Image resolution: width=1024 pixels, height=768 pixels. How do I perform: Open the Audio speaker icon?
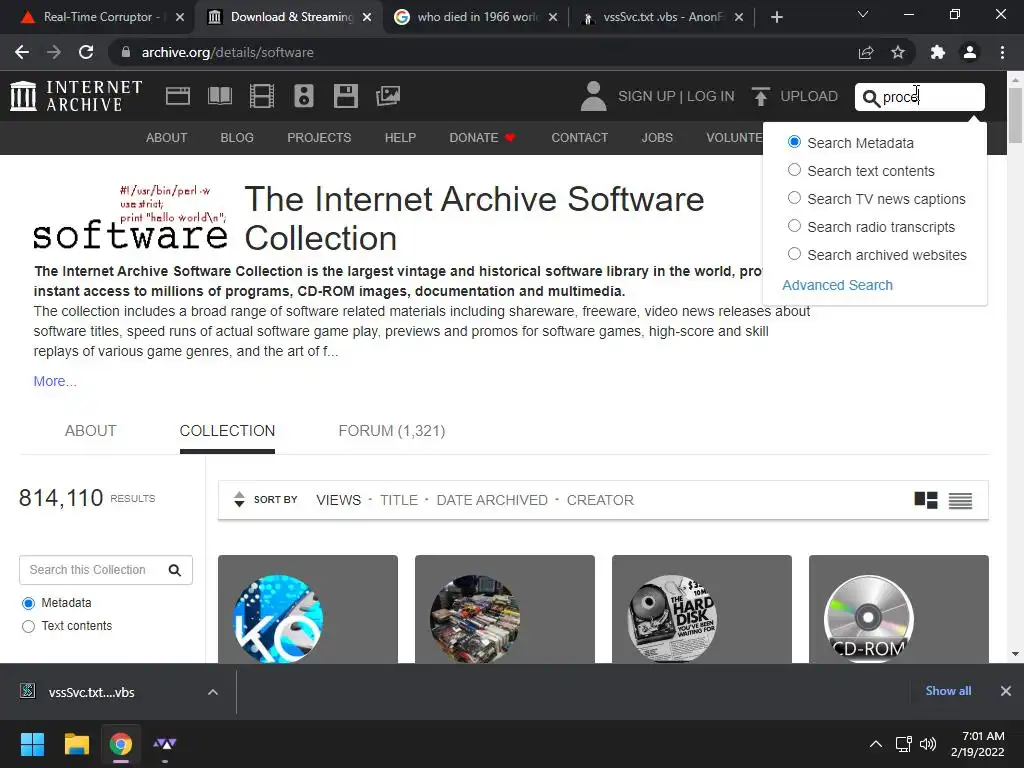pyautogui.click(x=304, y=96)
